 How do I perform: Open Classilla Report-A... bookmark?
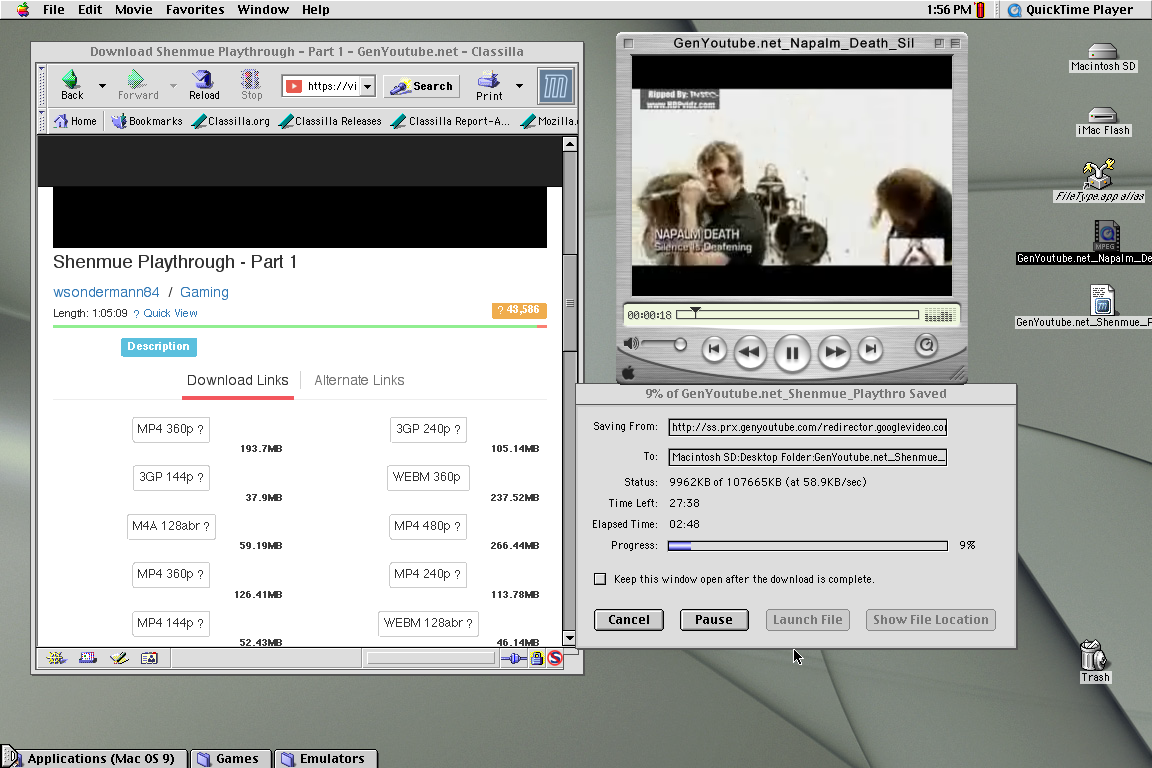click(x=450, y=121)
